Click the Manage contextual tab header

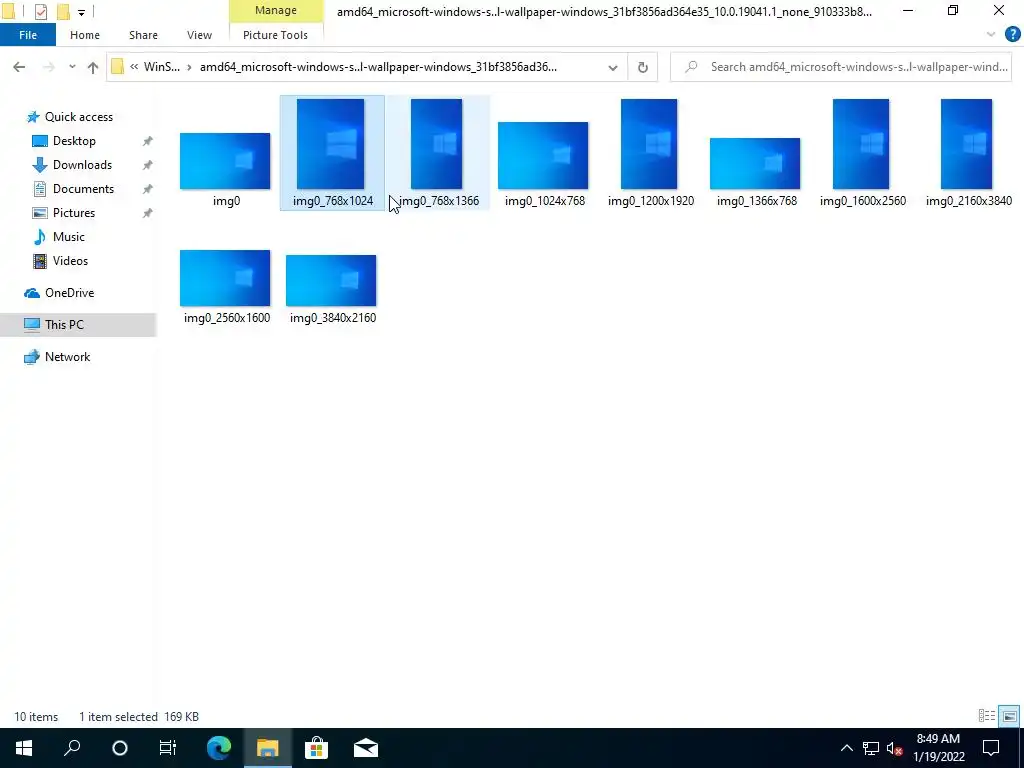point(276,10)
